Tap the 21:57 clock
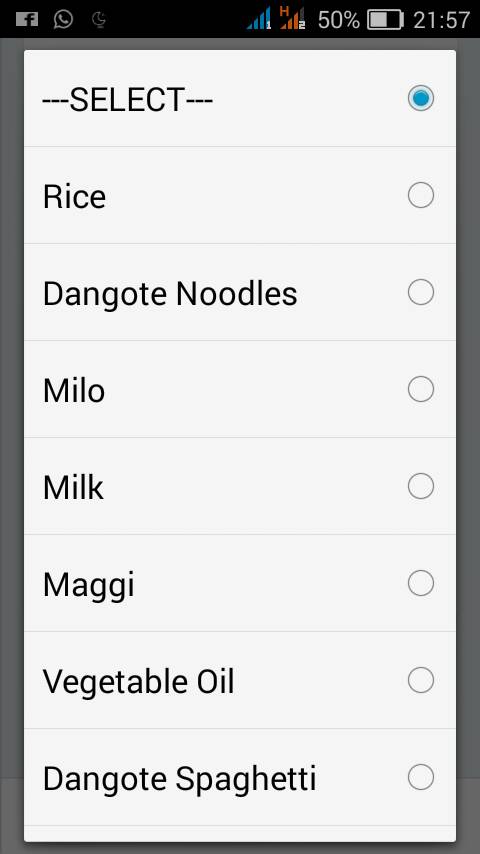This screenshot has height=854, width=480. 441,20
